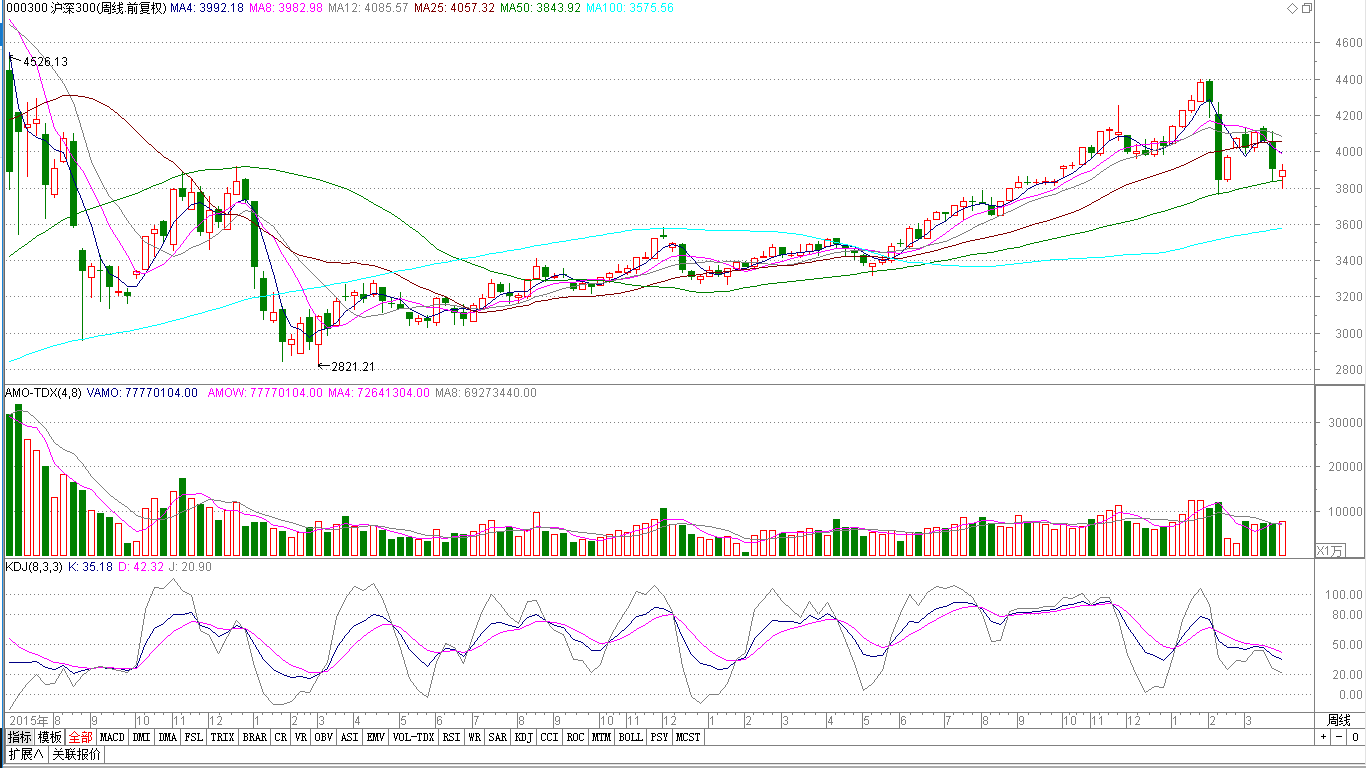
Task: Select the SAR indicator tab
Action: pyautogui.click(x=498, y=737)
